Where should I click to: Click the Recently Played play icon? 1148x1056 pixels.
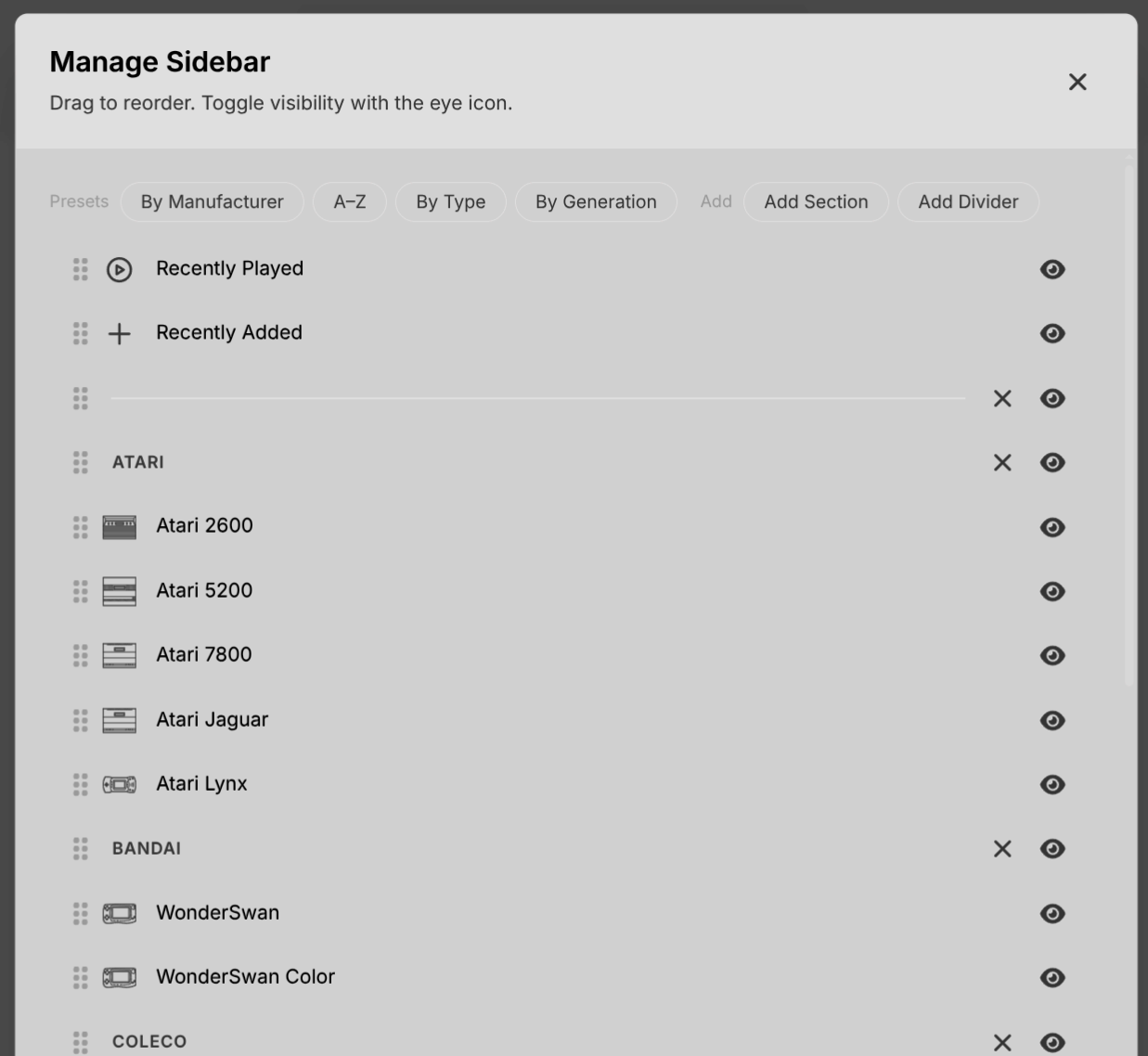(119, 270)
